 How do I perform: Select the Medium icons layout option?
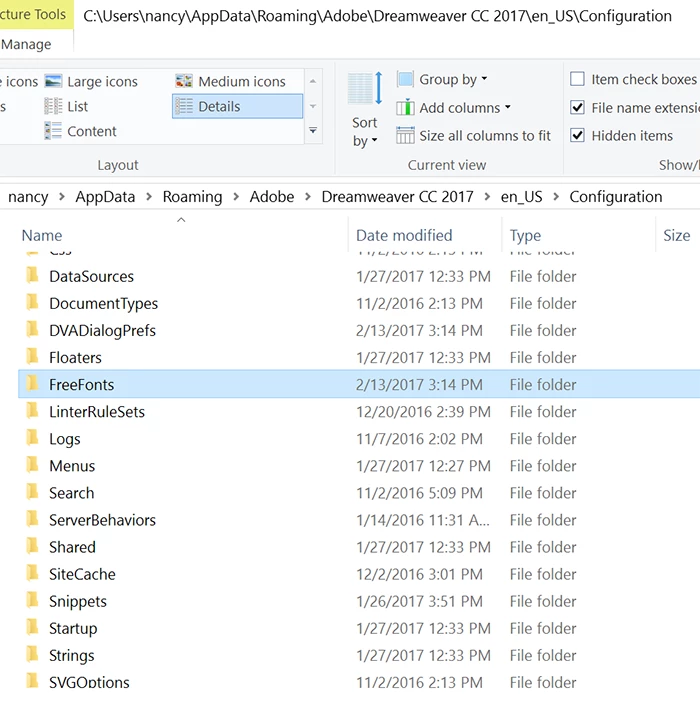pos(231,81)
